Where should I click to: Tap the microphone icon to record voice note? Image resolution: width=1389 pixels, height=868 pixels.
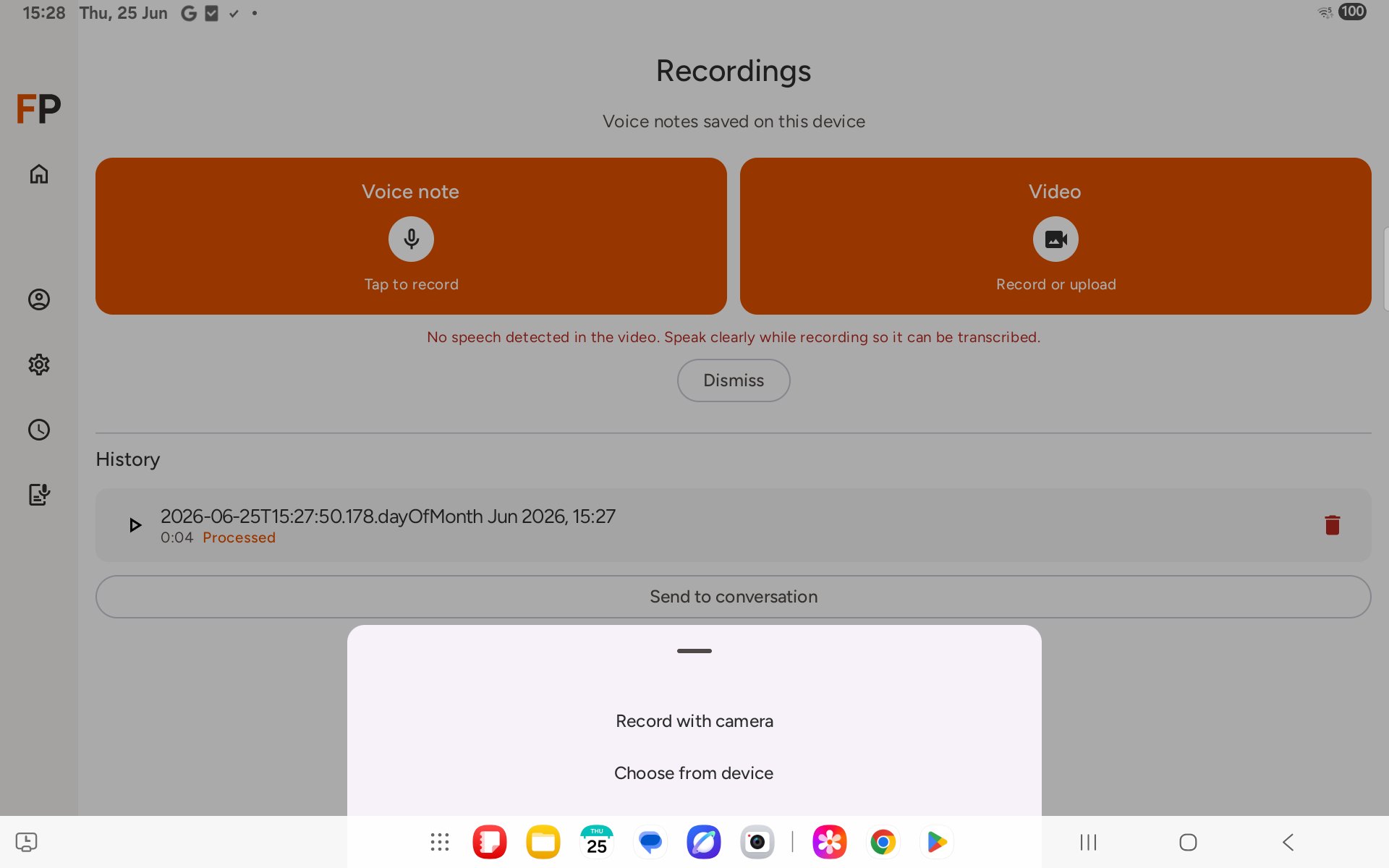click(x=411, y=239)
